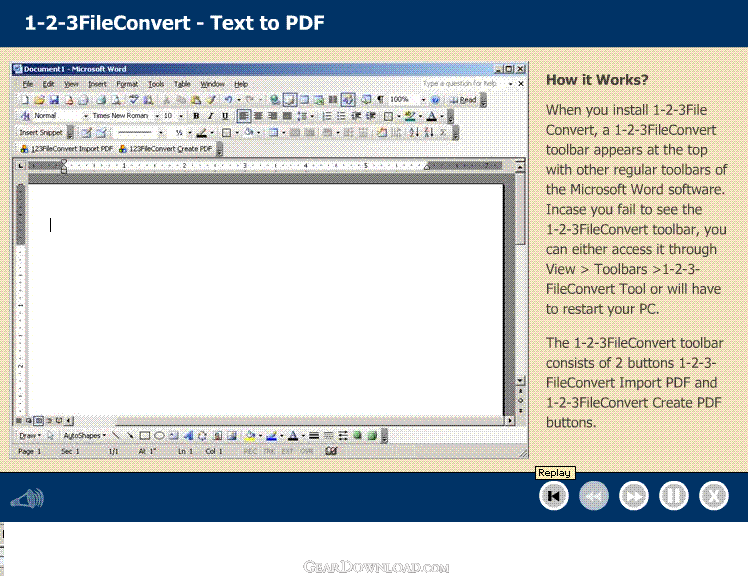
Task: Toggle Bold formatting
Action: [196, 116]
